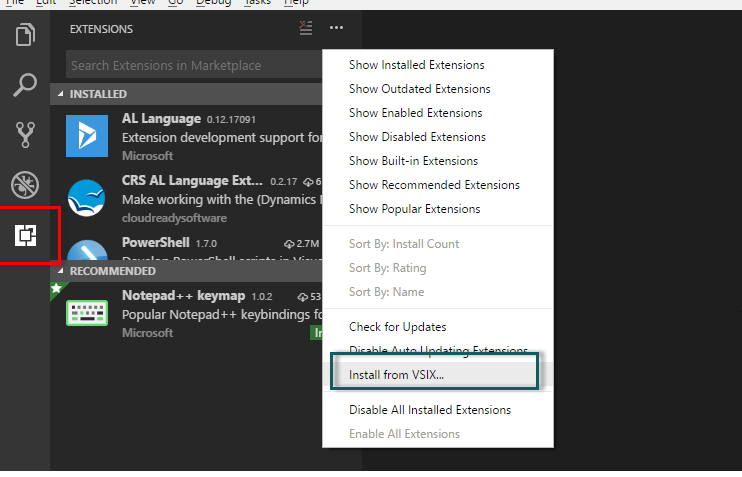
Task: Click the Notepad++ keymap keyboard icon
Action: coord(87,313)
